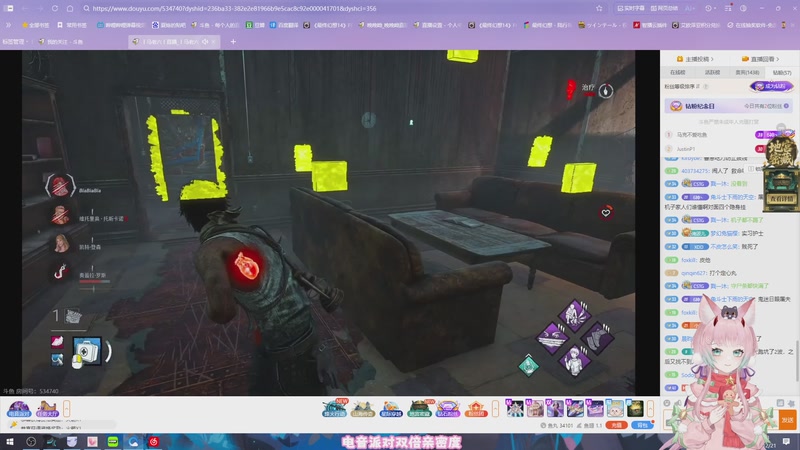The image size is (800, 450).
Task: Open the 钻粉纪念日 anniversary banner
Action: click(729, 106)
